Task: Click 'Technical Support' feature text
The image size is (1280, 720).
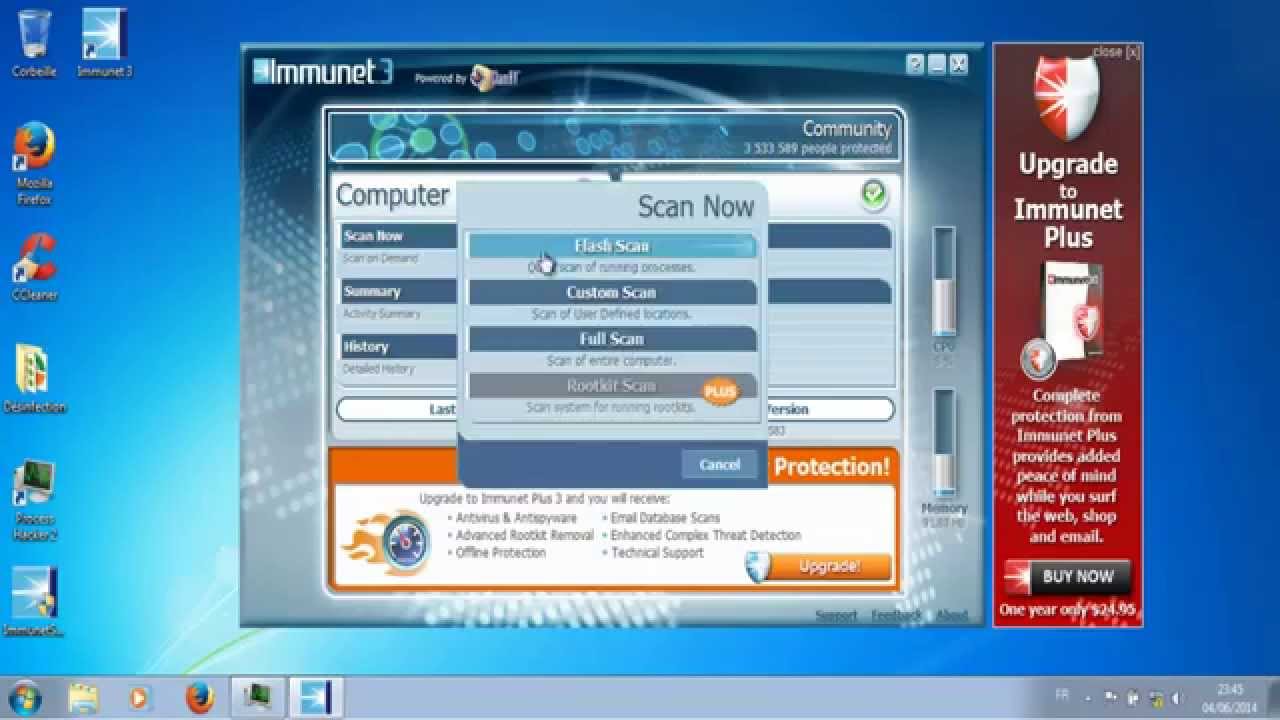Action: [x=658, y=553]
